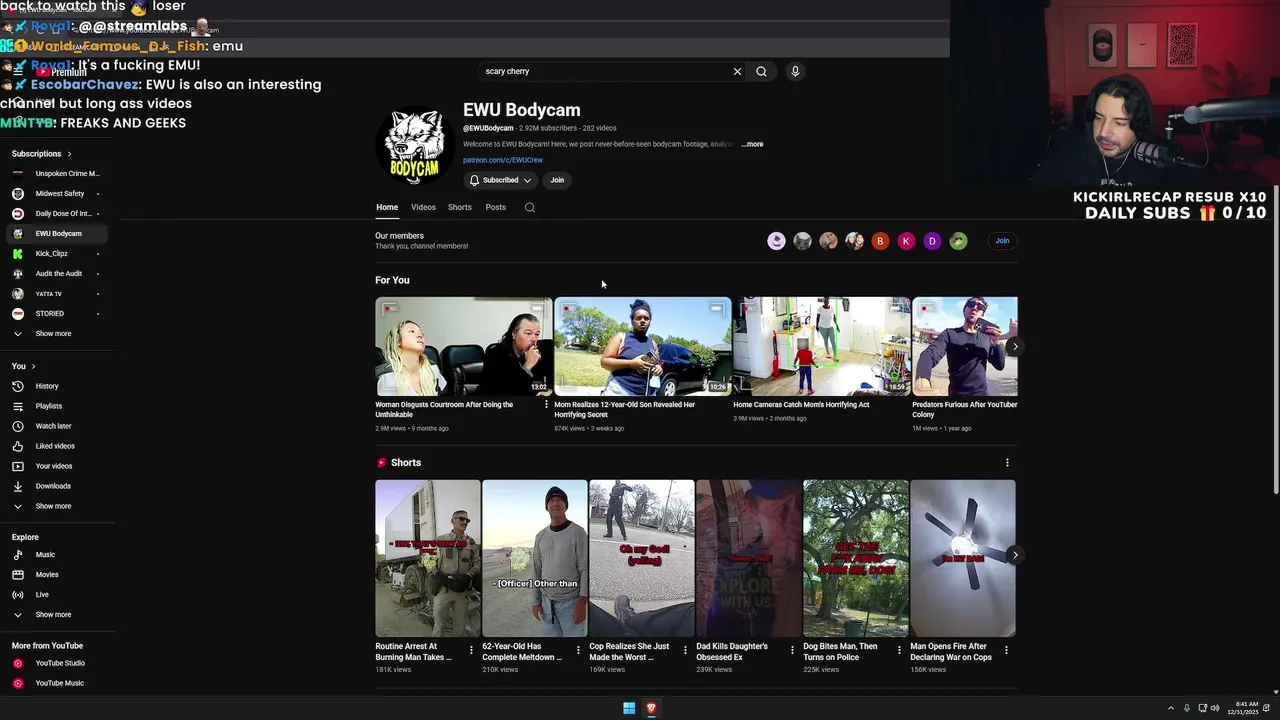Open Watch later in the sidebar
1280x720 pixels.
point(57,426)
